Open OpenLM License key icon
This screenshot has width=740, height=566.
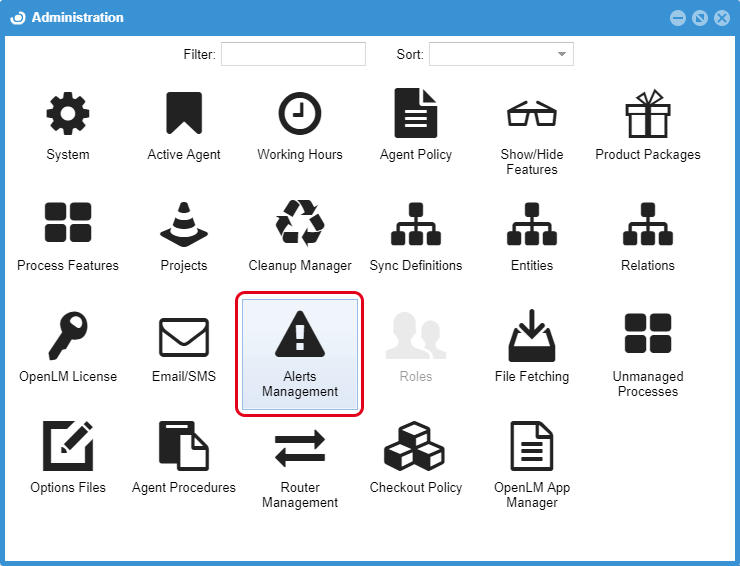pyautogui.click(x=68, y=336)
